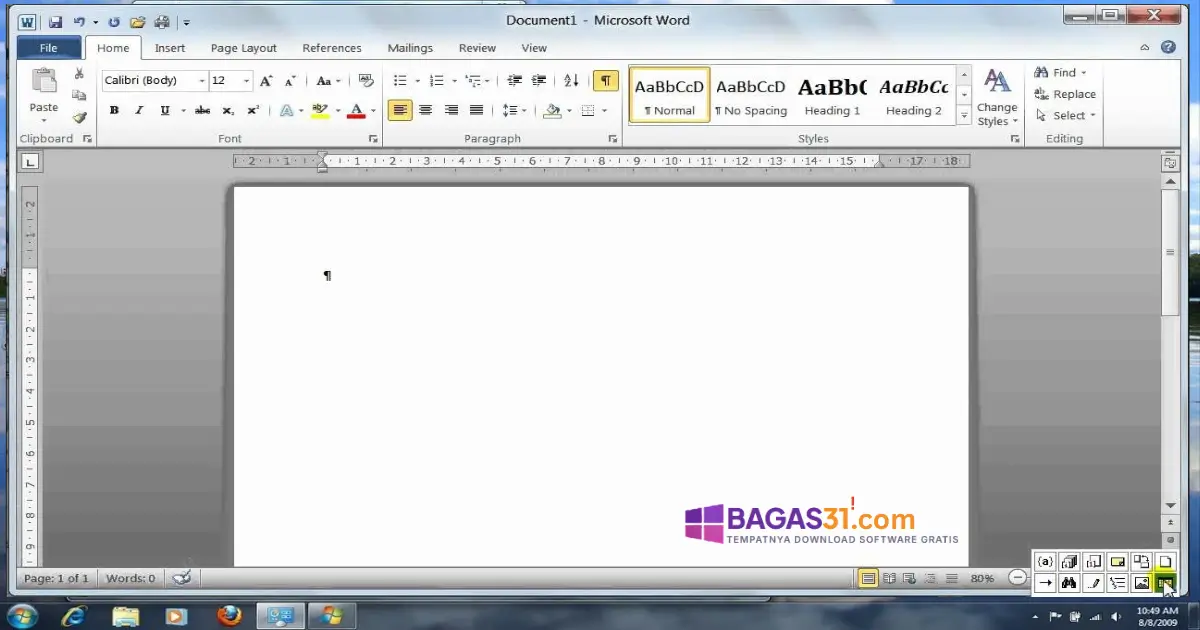The width and height of the screenshot is (1200, 630).
Task: Switch to Outline view
Action: (930, 578)
